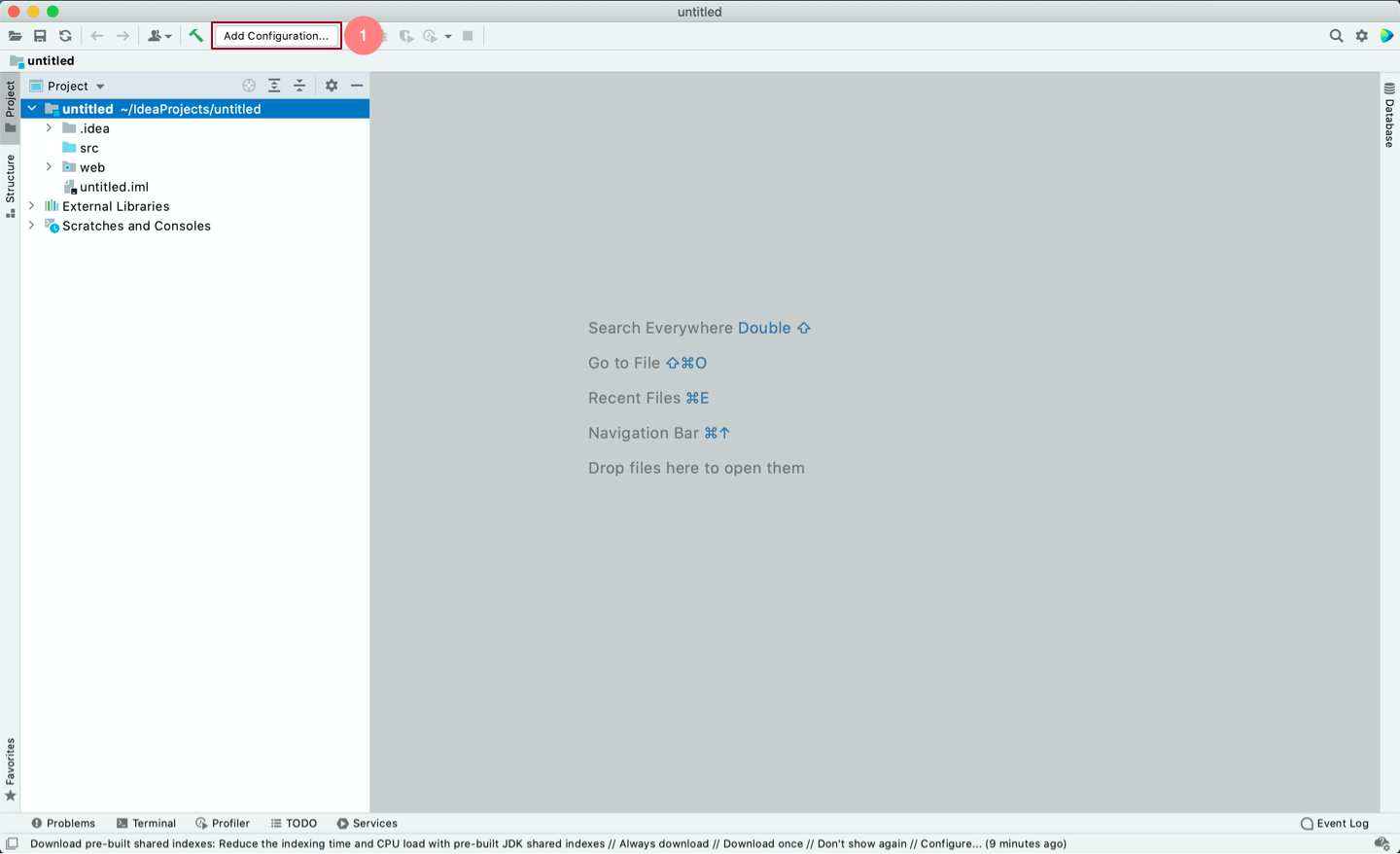Select the untitled project root row
This screenshot has width=1400, height=854.
coord(195,109)
